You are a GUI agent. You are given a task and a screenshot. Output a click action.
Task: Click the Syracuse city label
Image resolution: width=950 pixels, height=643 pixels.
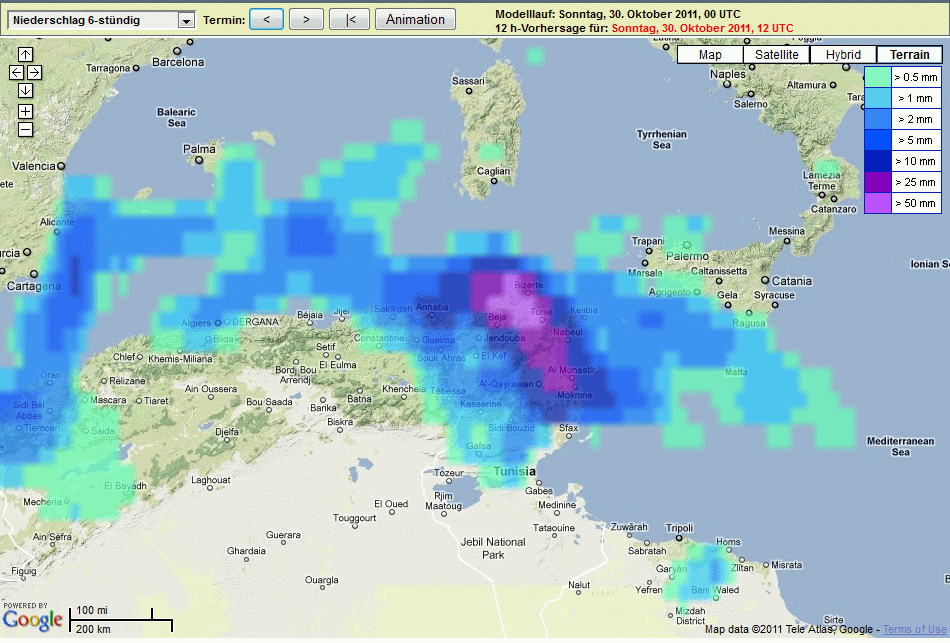774,295
